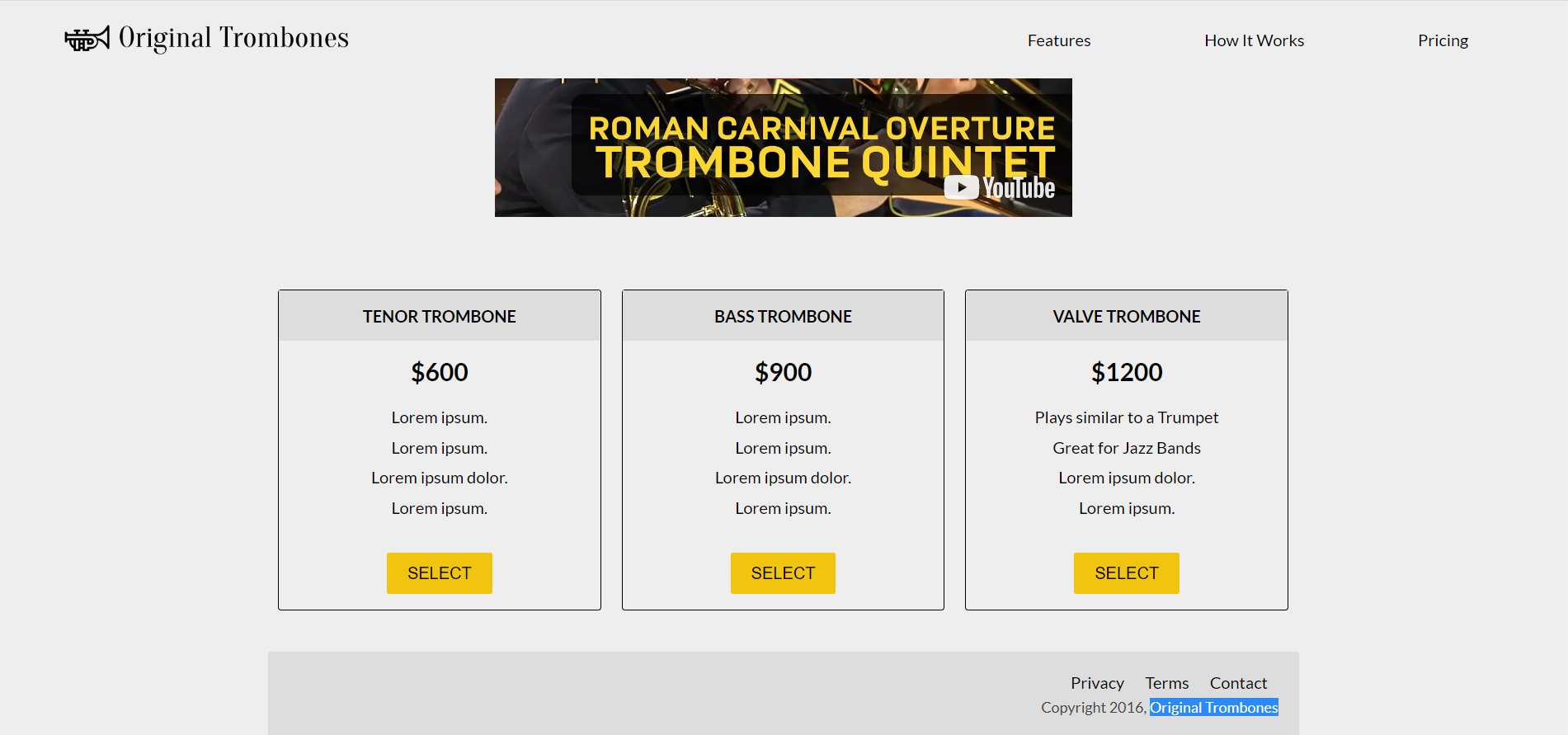Open the Contact page link
1568x735 pixels.
pos(1238,682)
